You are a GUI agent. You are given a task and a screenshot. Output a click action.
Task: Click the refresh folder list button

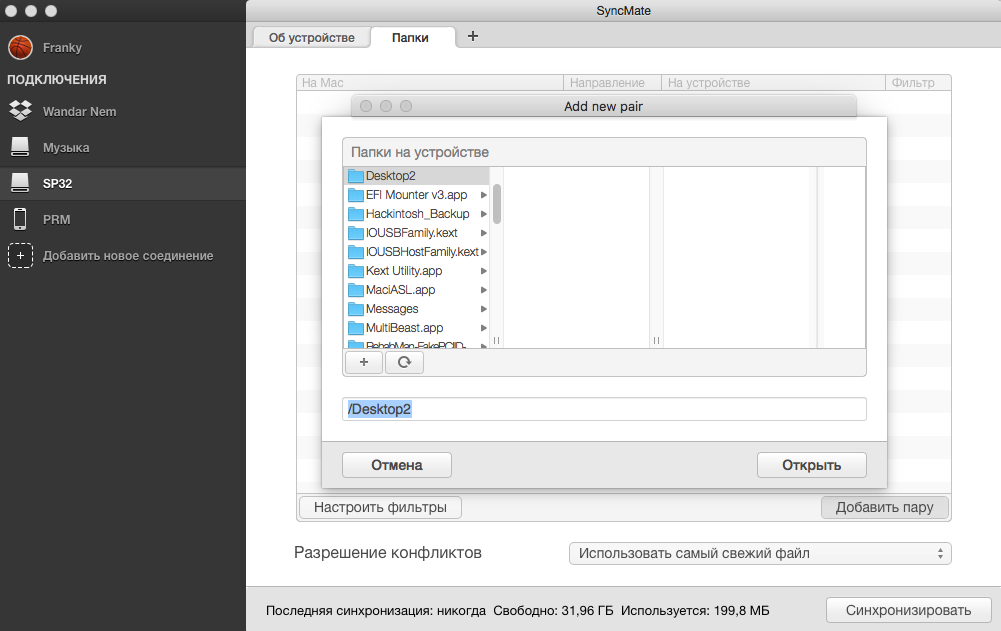tap(404, 362)
